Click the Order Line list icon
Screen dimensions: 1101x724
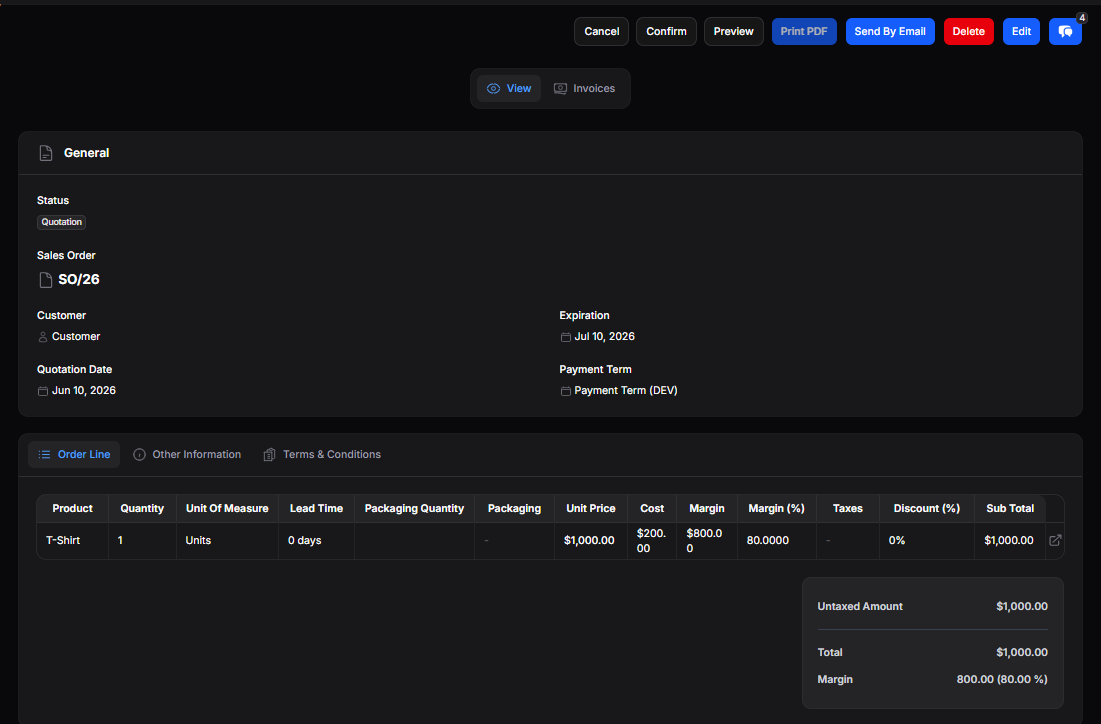44,454
